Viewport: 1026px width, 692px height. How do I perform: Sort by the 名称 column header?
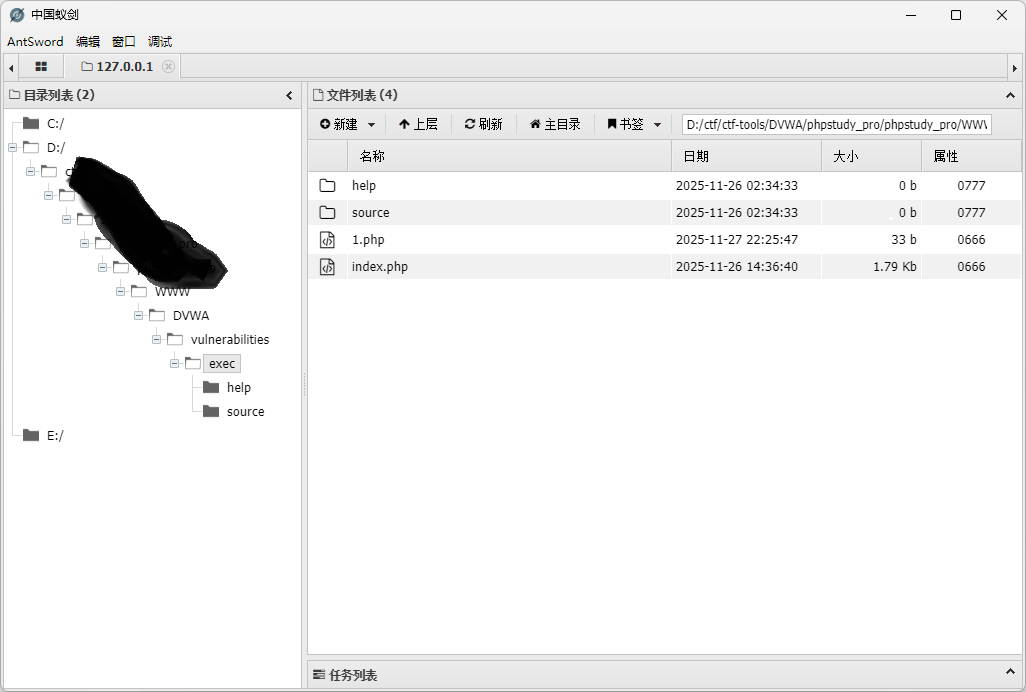pos(509,156)
